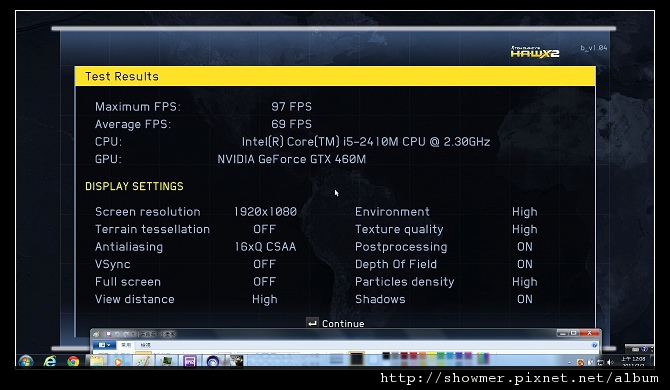Click Save in Paint quick access toolbar

(109, 334)
